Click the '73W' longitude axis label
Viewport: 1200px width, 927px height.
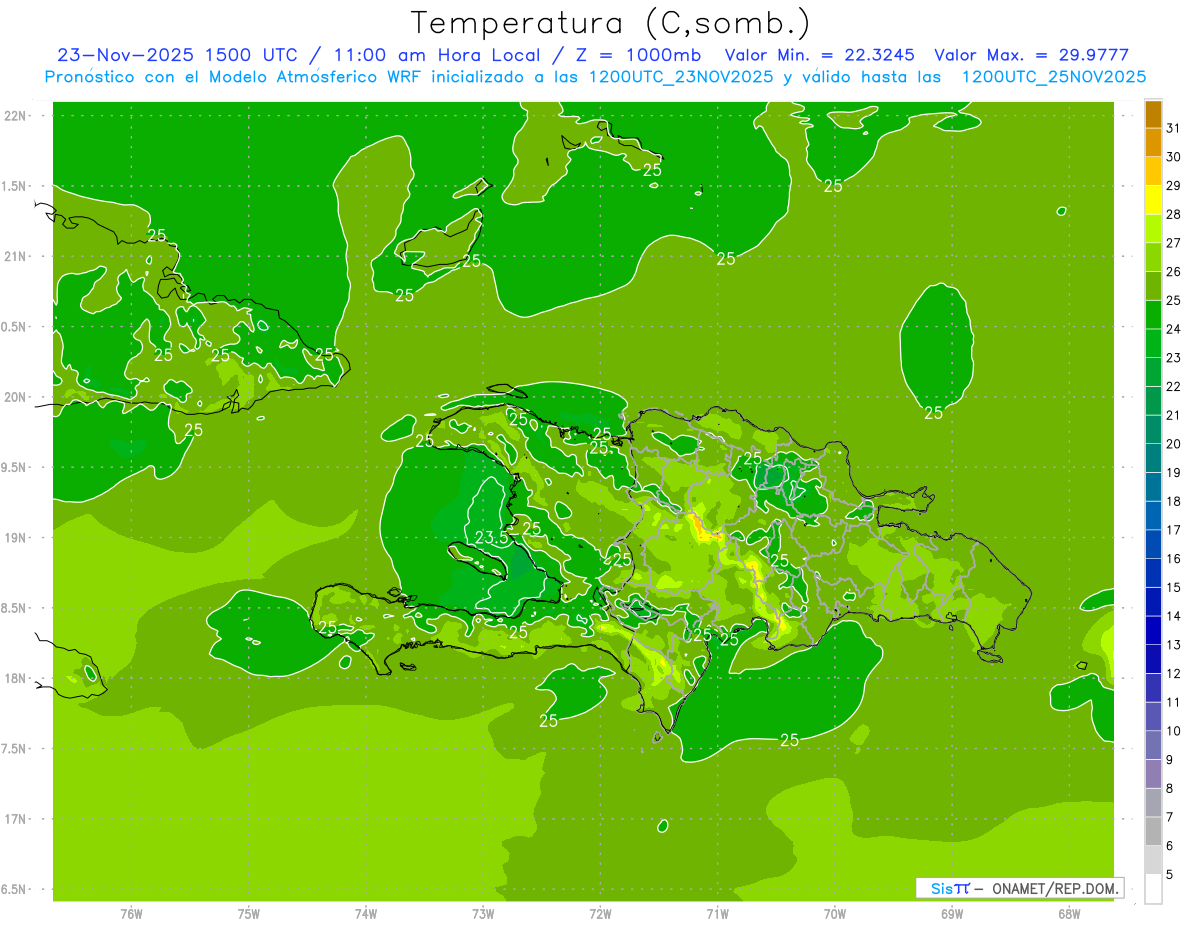point(483,914)
